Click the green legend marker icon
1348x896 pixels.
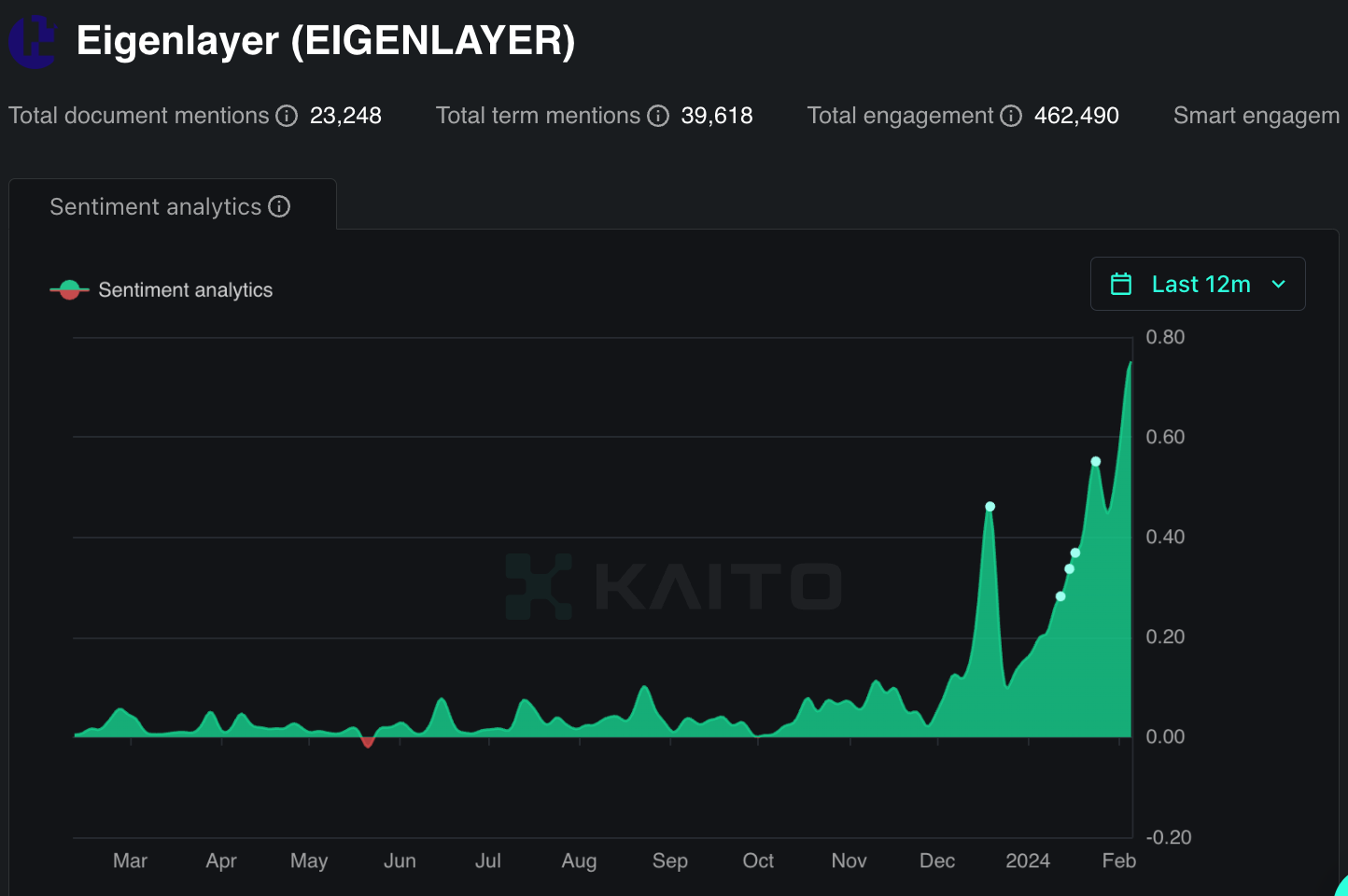(x=69, y=290)
